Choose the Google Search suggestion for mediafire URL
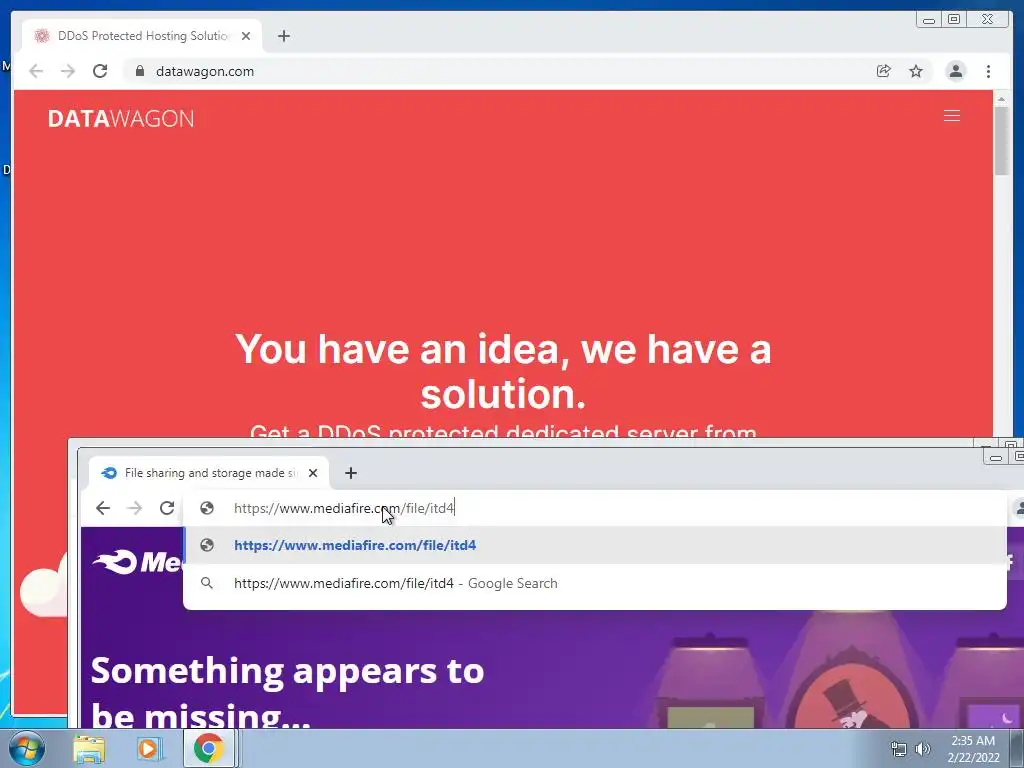This screenshot has height=768, width=1024. click(x=594, y=583)
